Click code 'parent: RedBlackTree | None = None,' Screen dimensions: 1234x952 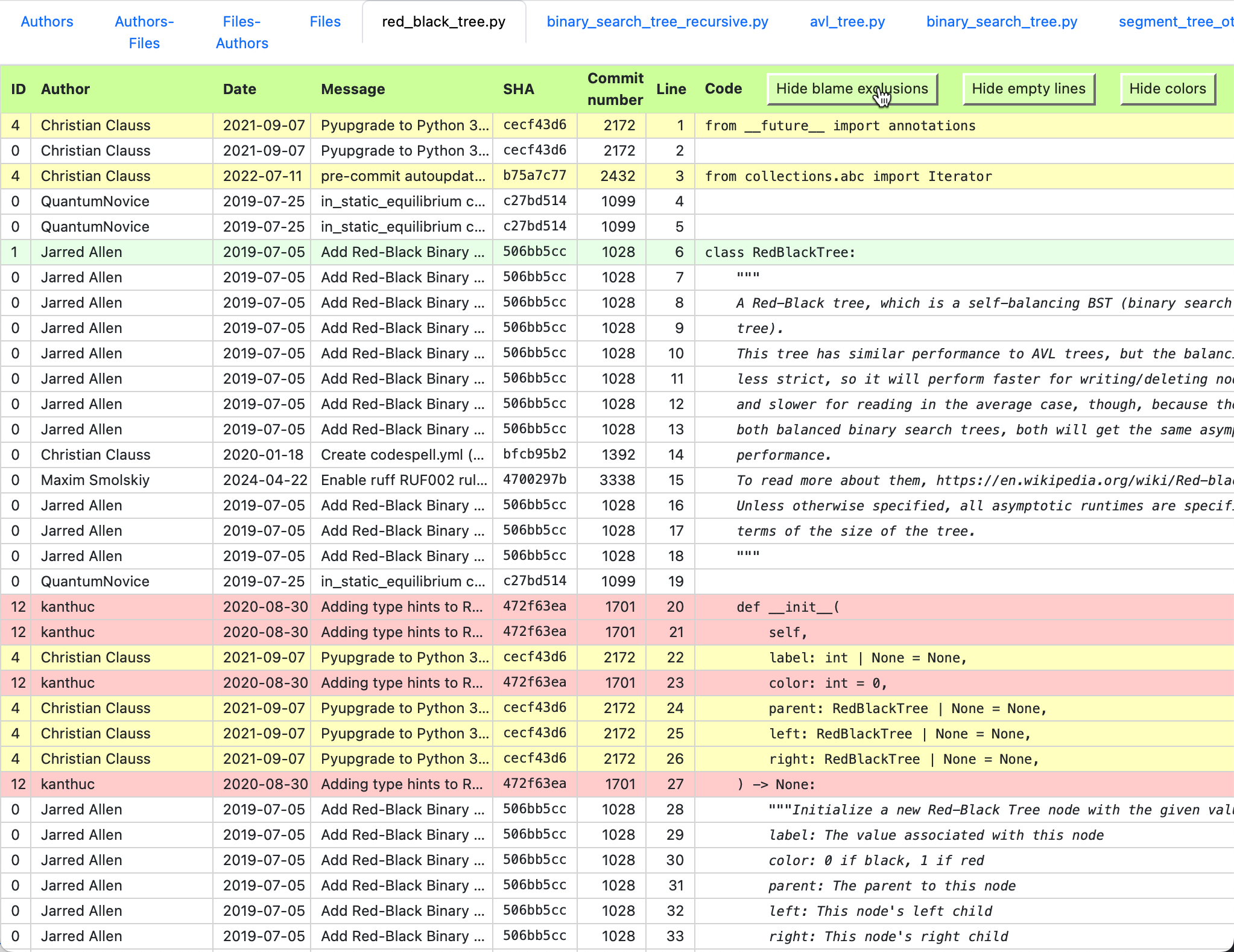(908, 708)
